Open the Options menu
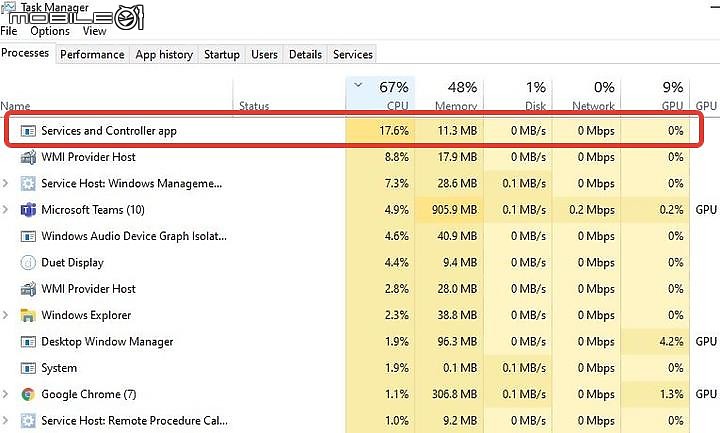The image size is (720, 433). (50, 31)
